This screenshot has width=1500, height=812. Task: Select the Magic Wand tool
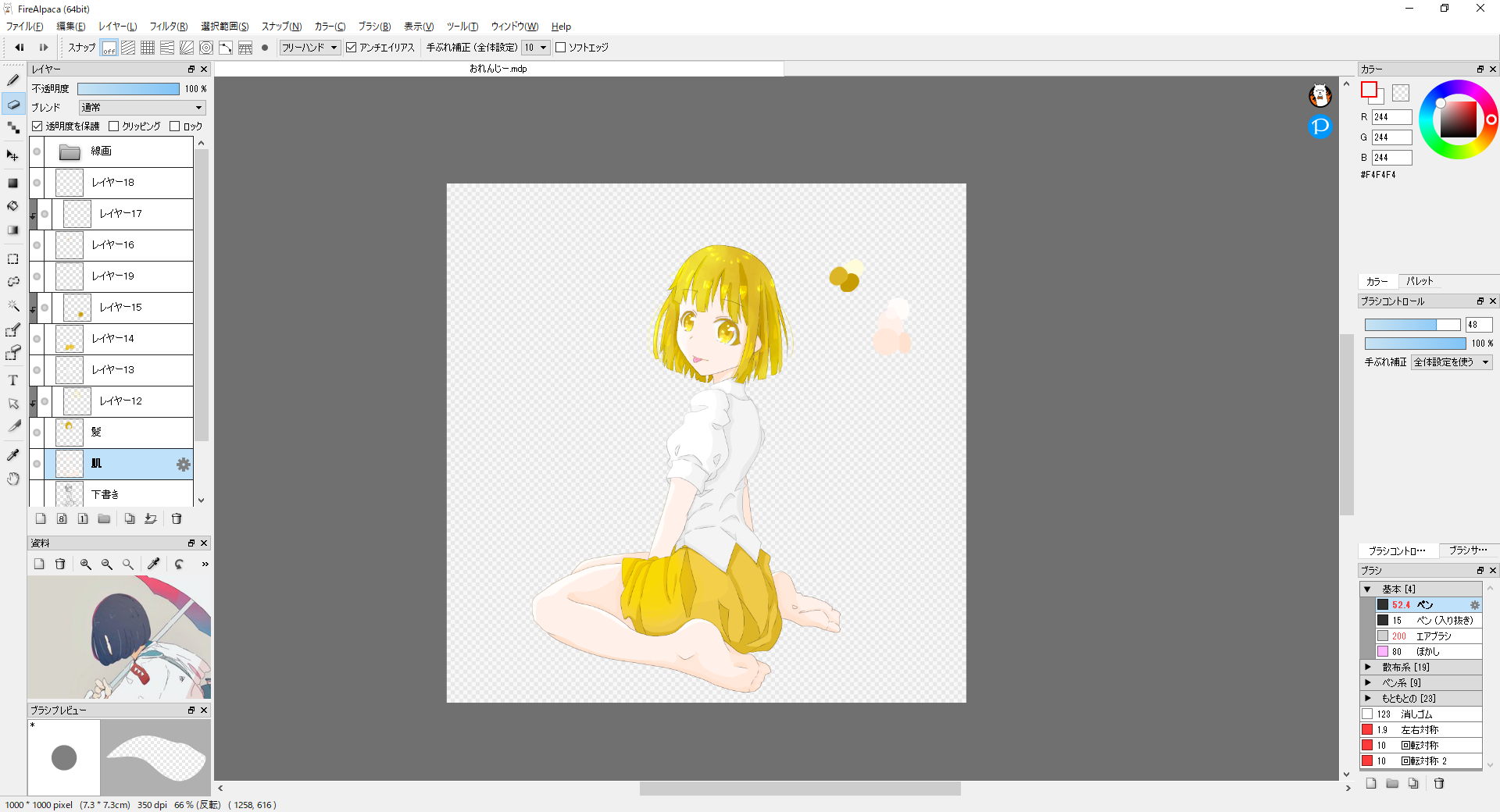[x=13, y=306]
